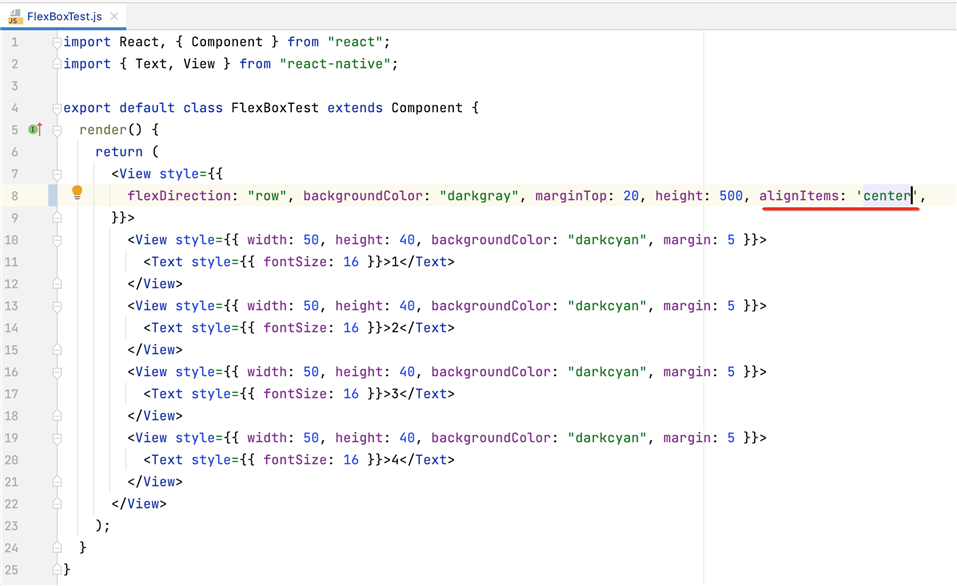Click line number 23 in the gutter
Viewport: 957px width, 586px height.
click(11, 526)
